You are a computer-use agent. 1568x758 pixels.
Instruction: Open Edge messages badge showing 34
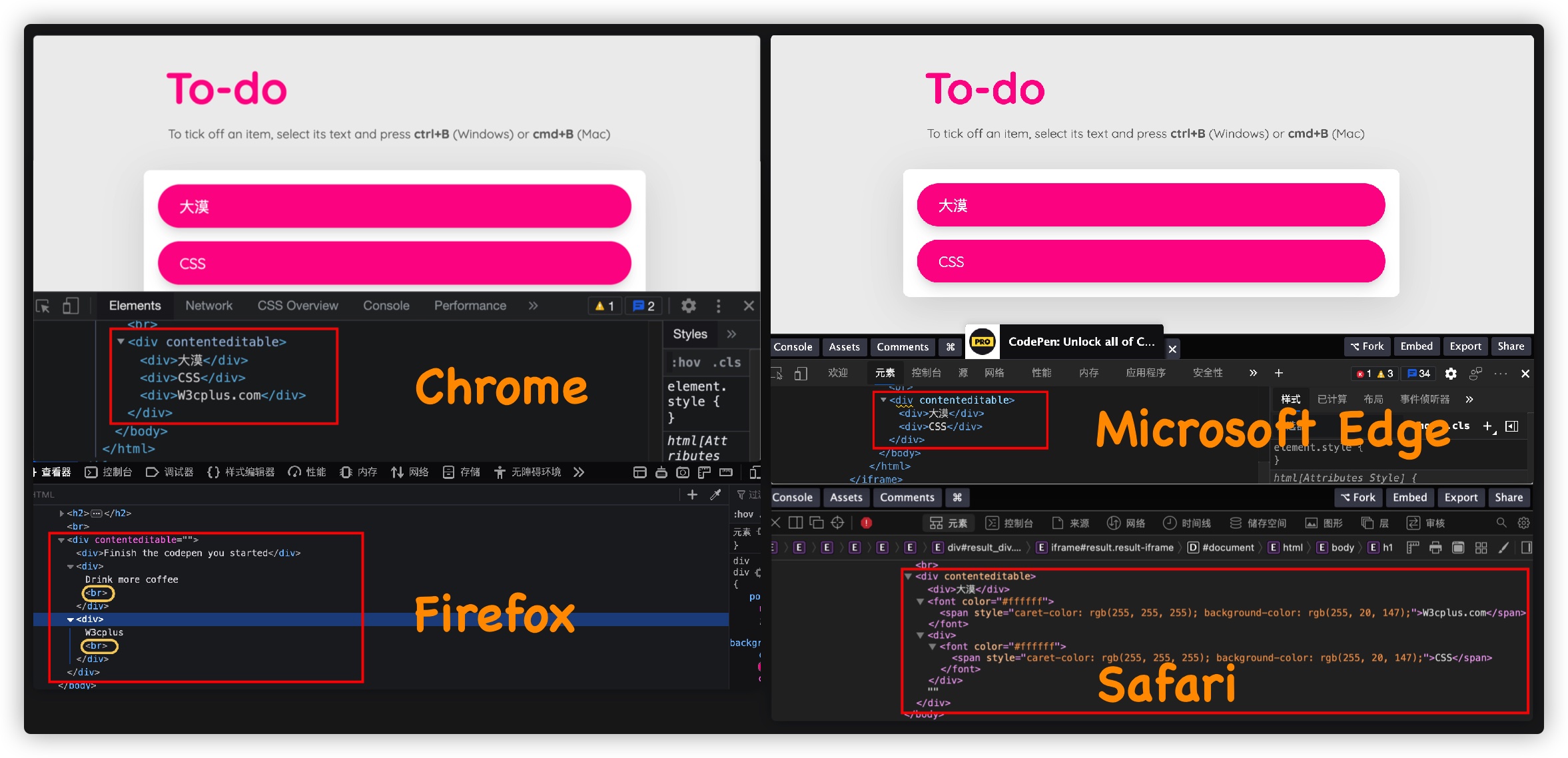pos(1419,374)
